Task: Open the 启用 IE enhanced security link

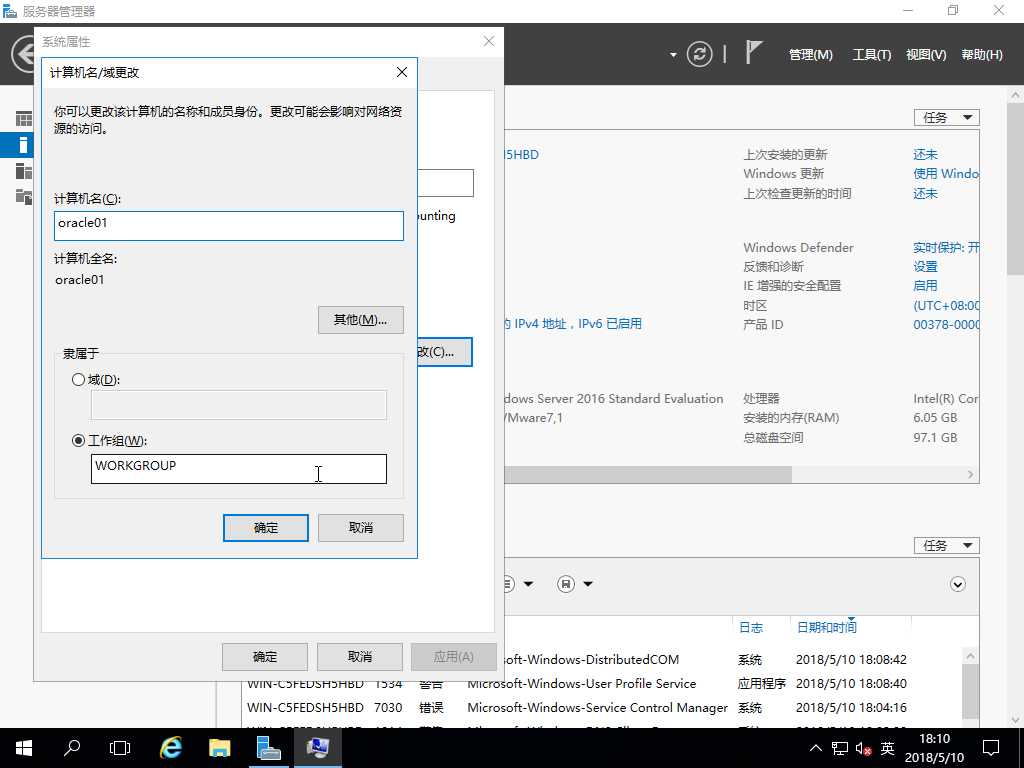Action: 925,285
